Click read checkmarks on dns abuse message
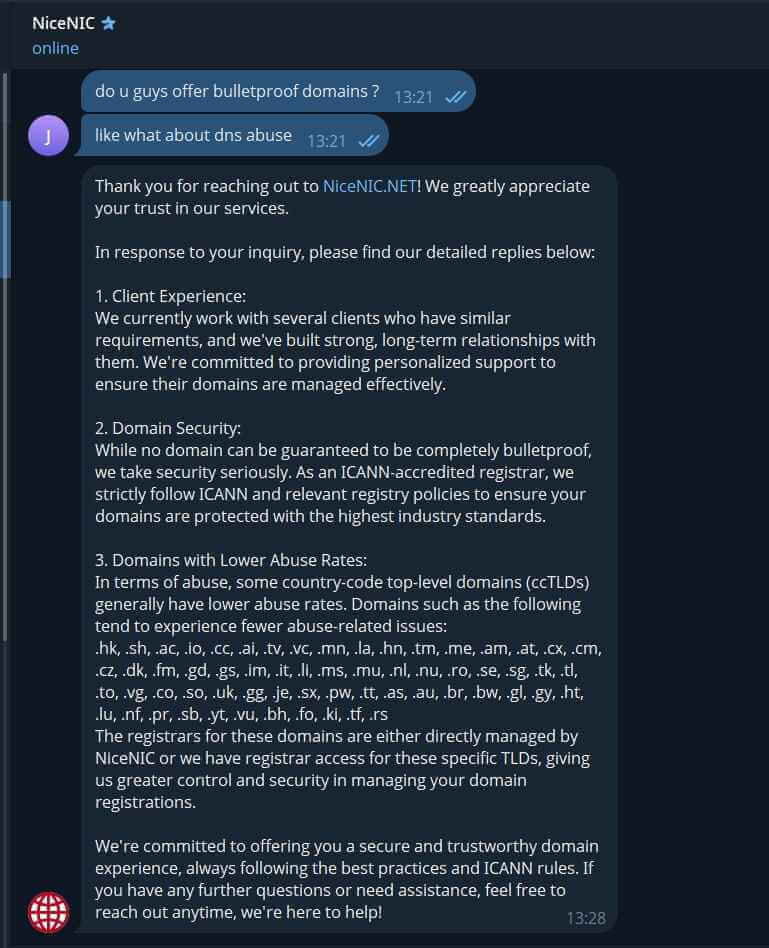The height and width of the screenshot is (948, 769). click(369, 140)
